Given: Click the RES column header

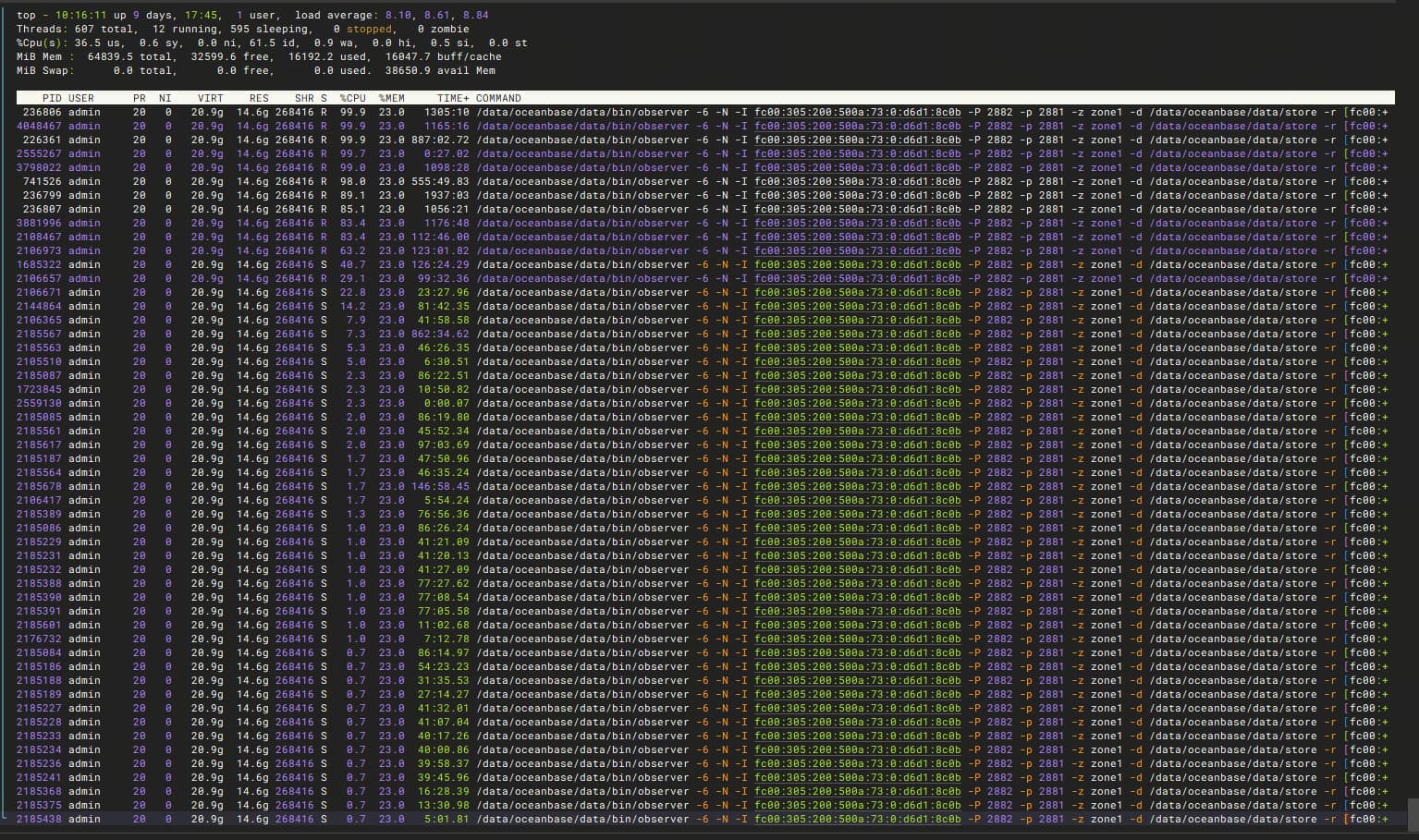Looking at the screenshot, I should click(259, 98).
